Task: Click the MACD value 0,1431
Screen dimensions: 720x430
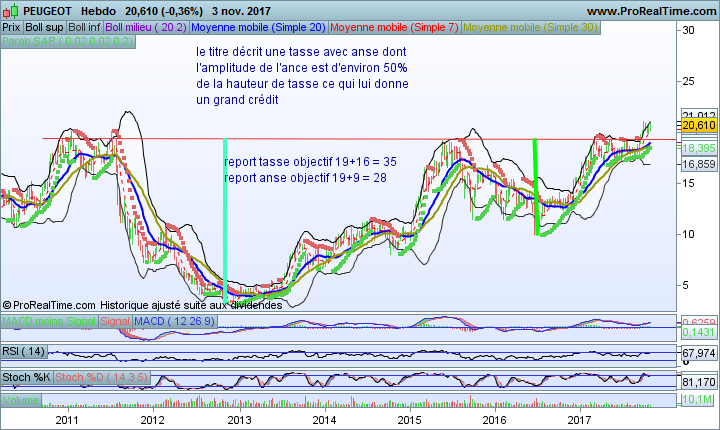Action: pos(699,332)
